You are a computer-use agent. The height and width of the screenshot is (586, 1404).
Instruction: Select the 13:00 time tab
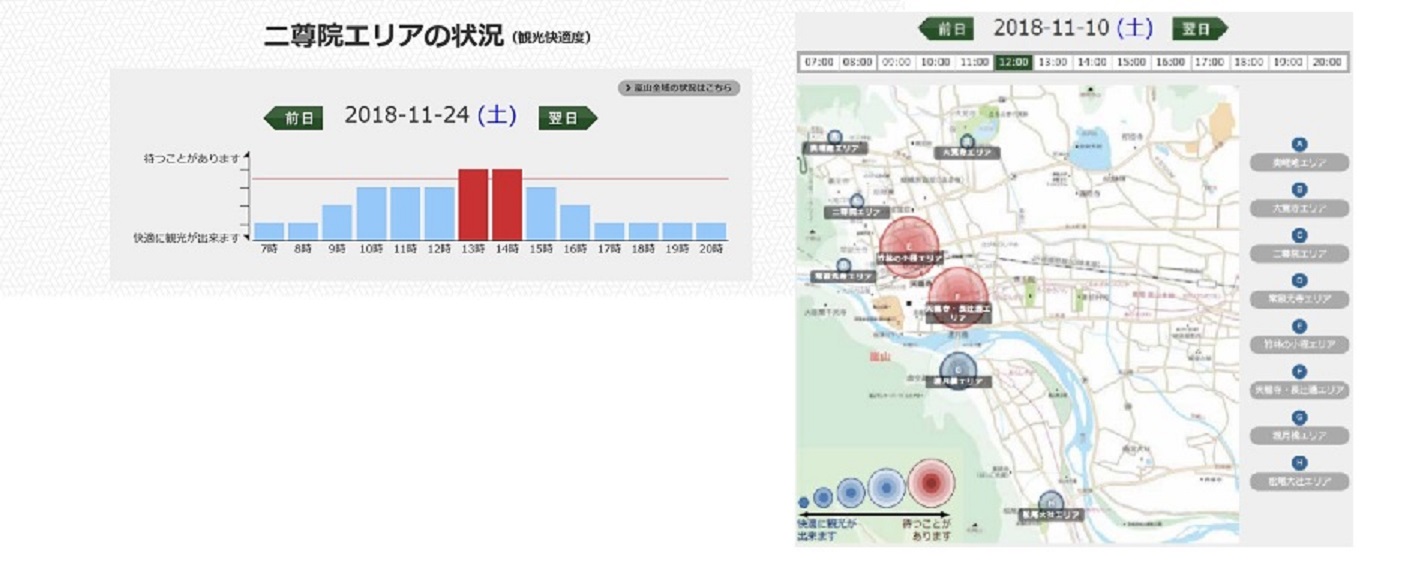1052,62
